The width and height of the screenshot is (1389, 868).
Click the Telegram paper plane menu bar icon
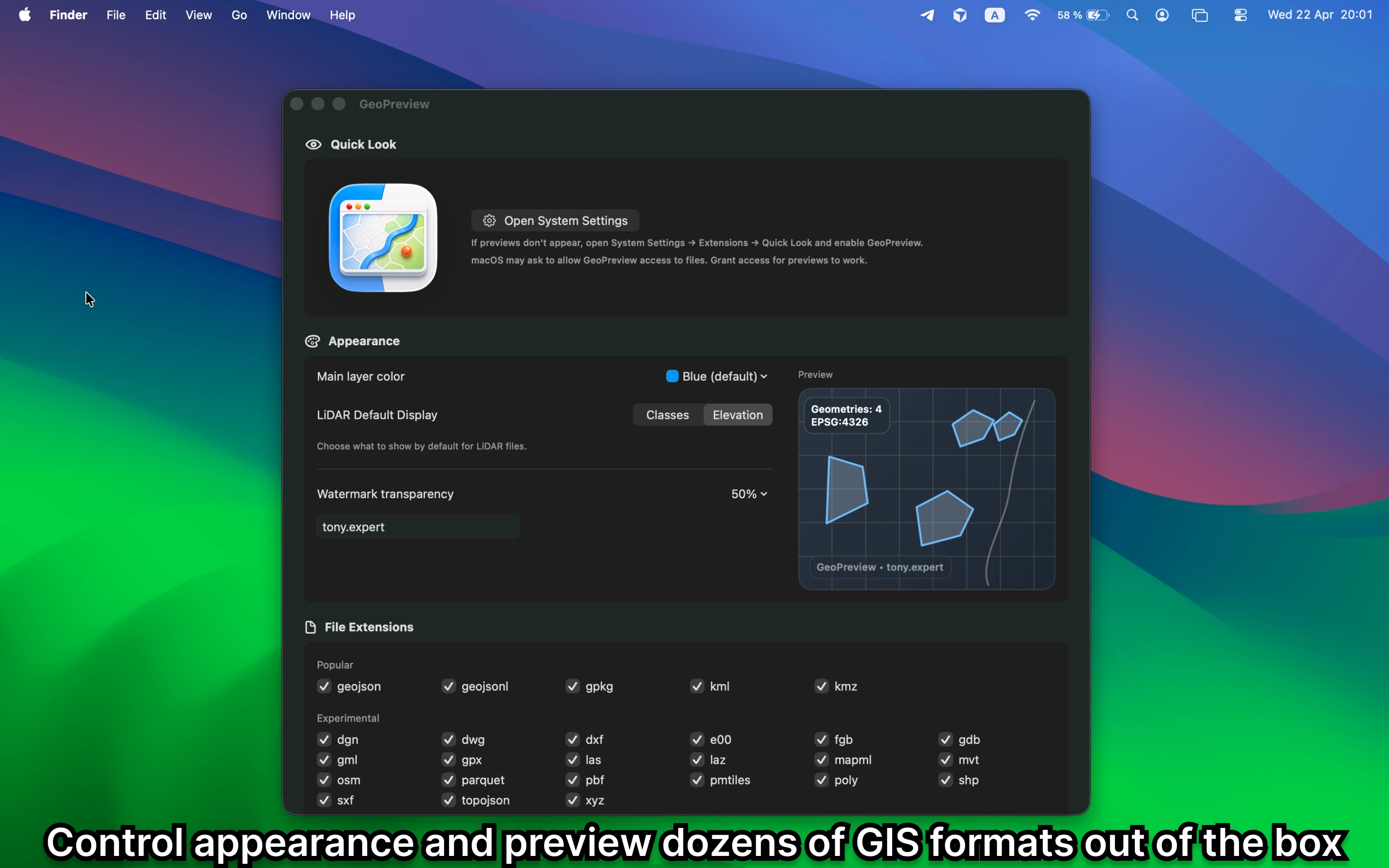click(x=927, y=15)
